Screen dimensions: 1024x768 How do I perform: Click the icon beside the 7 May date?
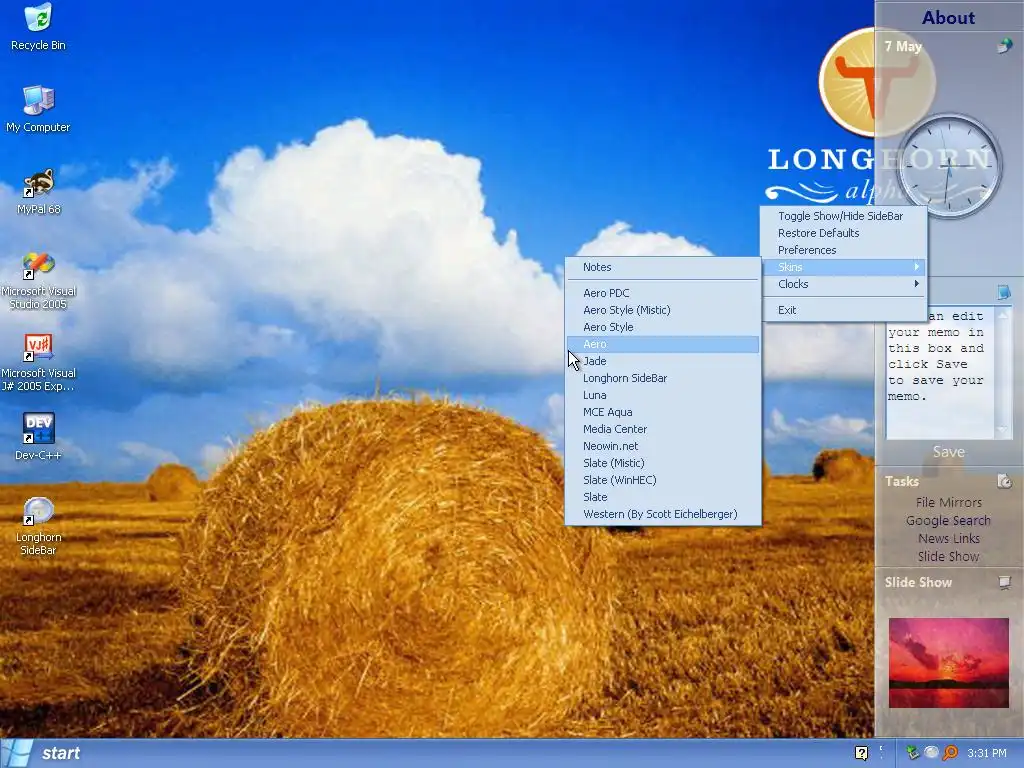click(1004, 46)
